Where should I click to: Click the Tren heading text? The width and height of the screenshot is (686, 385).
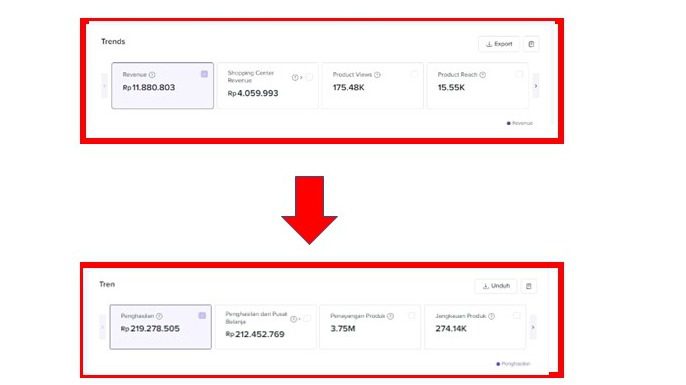click(107, 284)
